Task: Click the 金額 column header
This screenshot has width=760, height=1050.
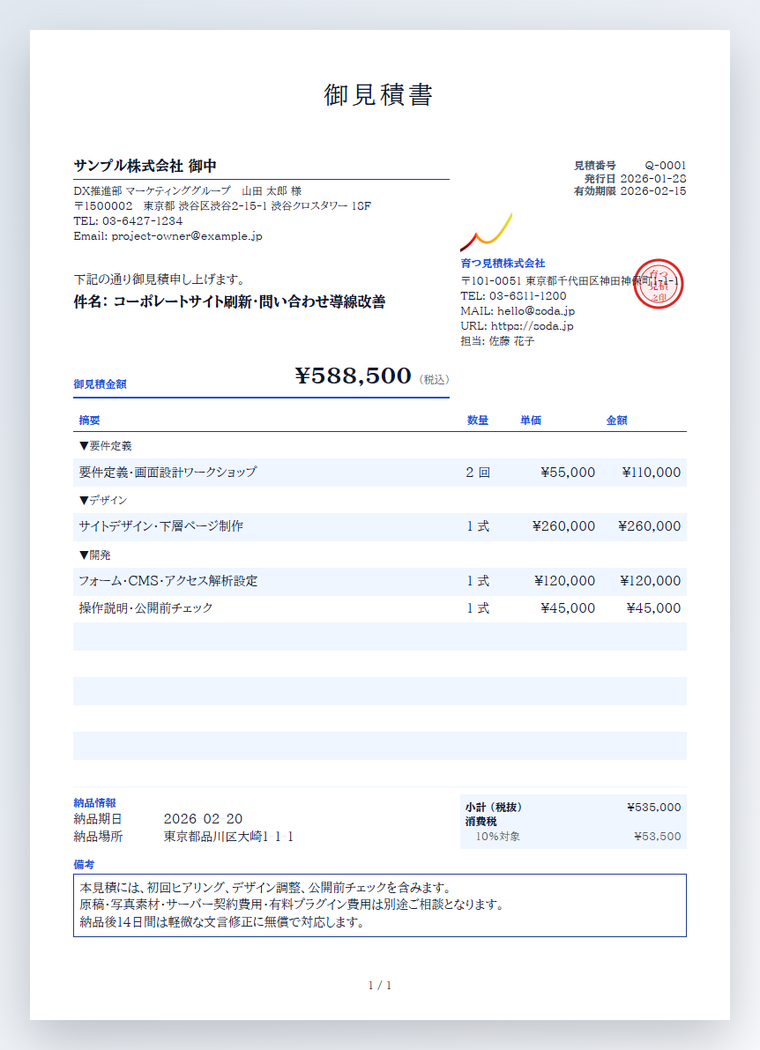Action: (x=617, y=421)
